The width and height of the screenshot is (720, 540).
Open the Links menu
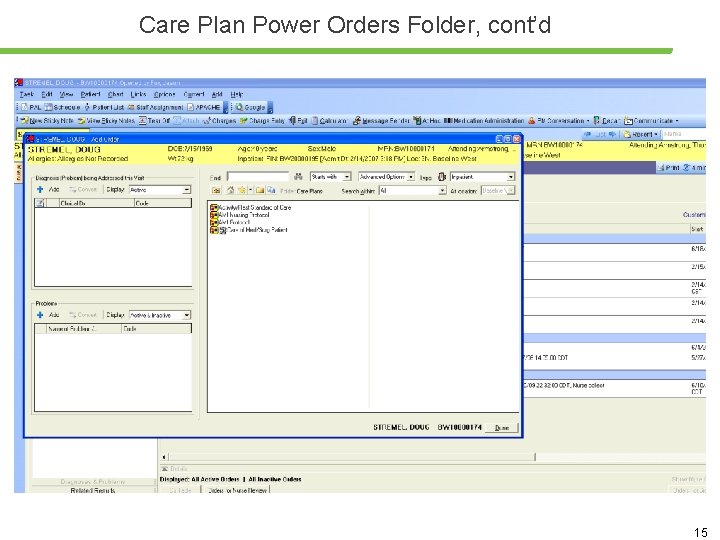138,94
